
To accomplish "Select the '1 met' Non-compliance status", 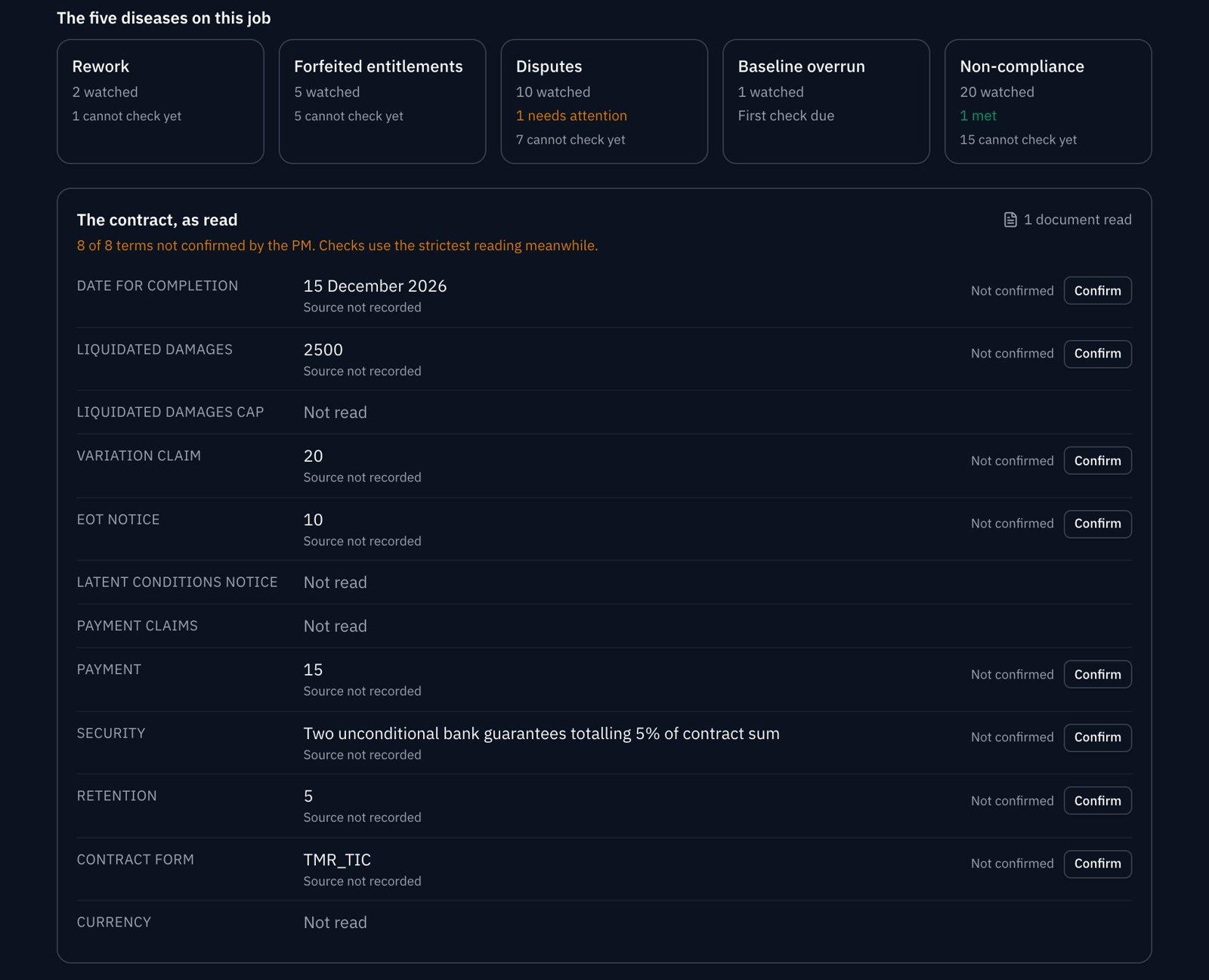I will click(x=978, y=116).
